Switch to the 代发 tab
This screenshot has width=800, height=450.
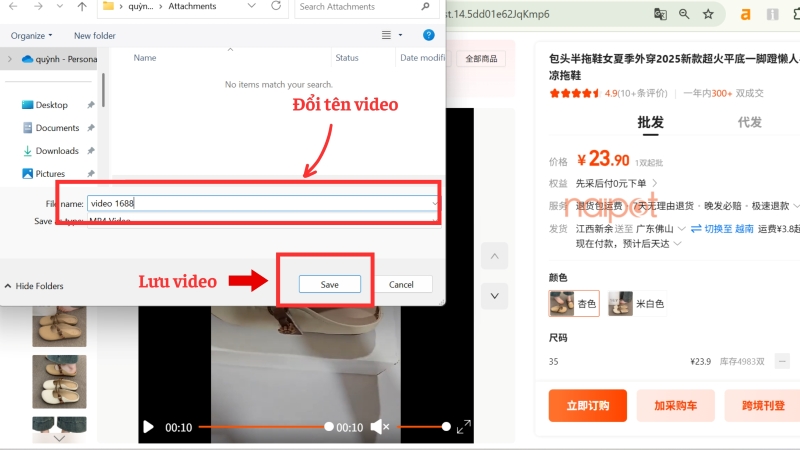(749, 122)
